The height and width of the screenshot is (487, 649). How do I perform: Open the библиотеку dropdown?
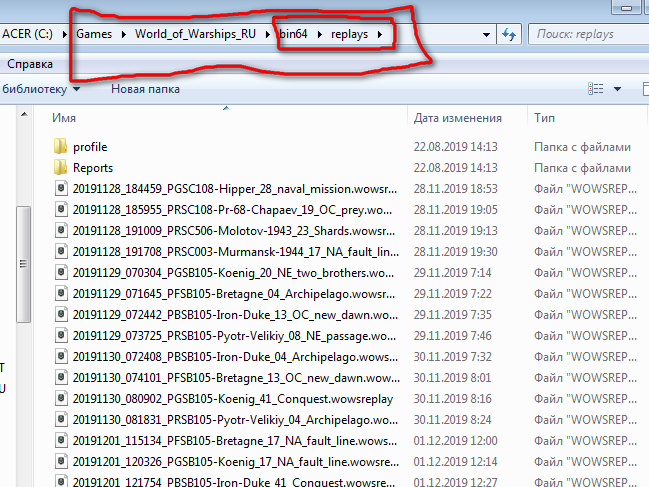point(41,89)
